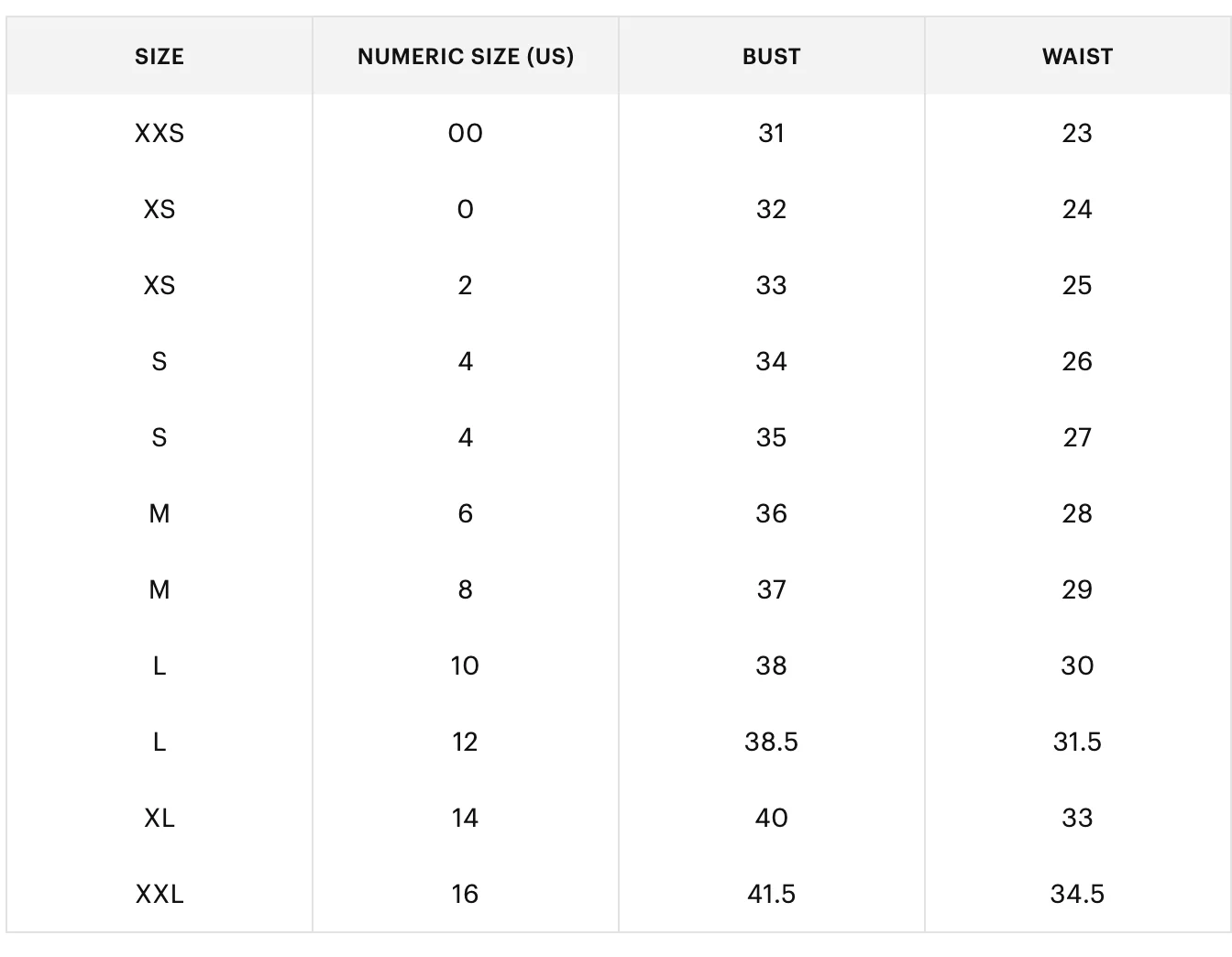Click bust value 31
This screenshot has height=957, width=1232.
pyautogui.click(x=772, y=134)
